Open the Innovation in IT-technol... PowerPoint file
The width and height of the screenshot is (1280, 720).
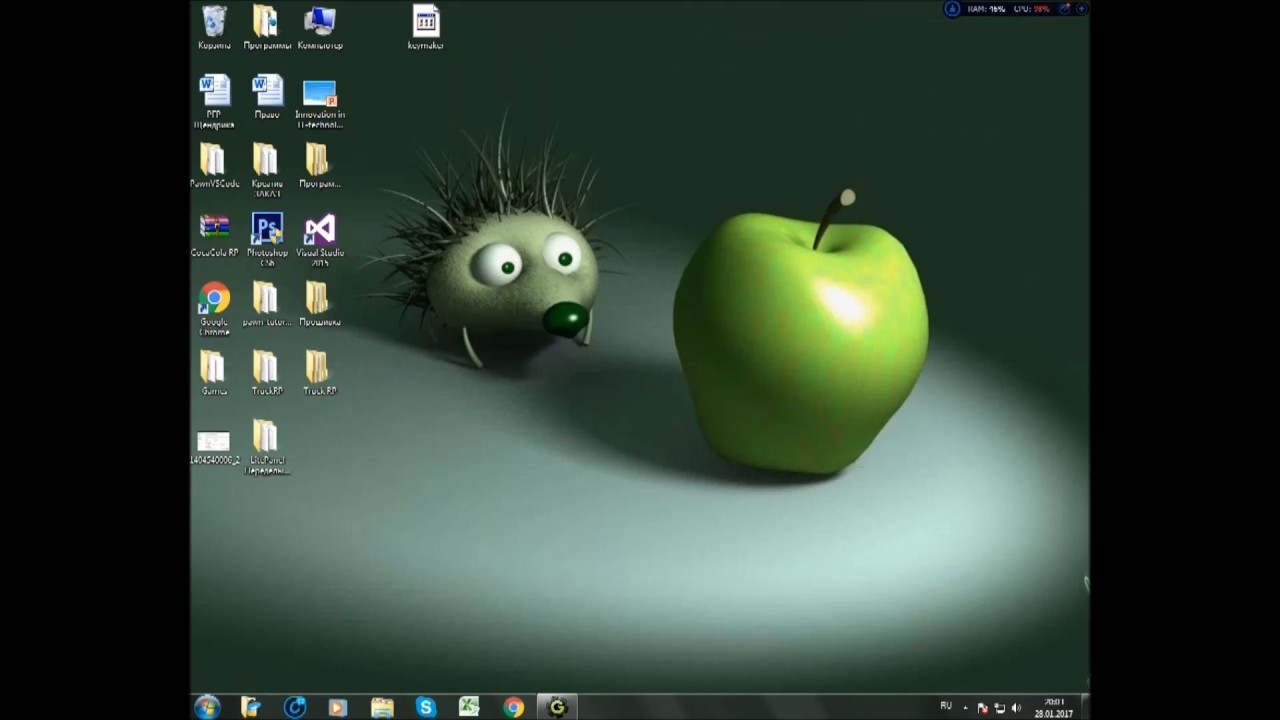320,102
